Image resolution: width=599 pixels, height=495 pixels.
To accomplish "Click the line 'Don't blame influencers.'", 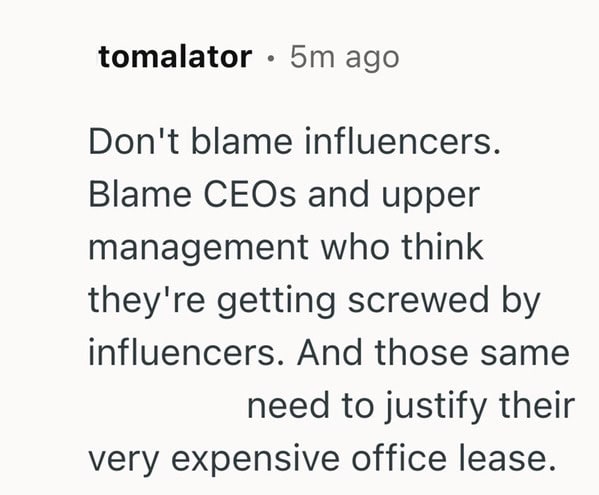I will click(294, 142).
